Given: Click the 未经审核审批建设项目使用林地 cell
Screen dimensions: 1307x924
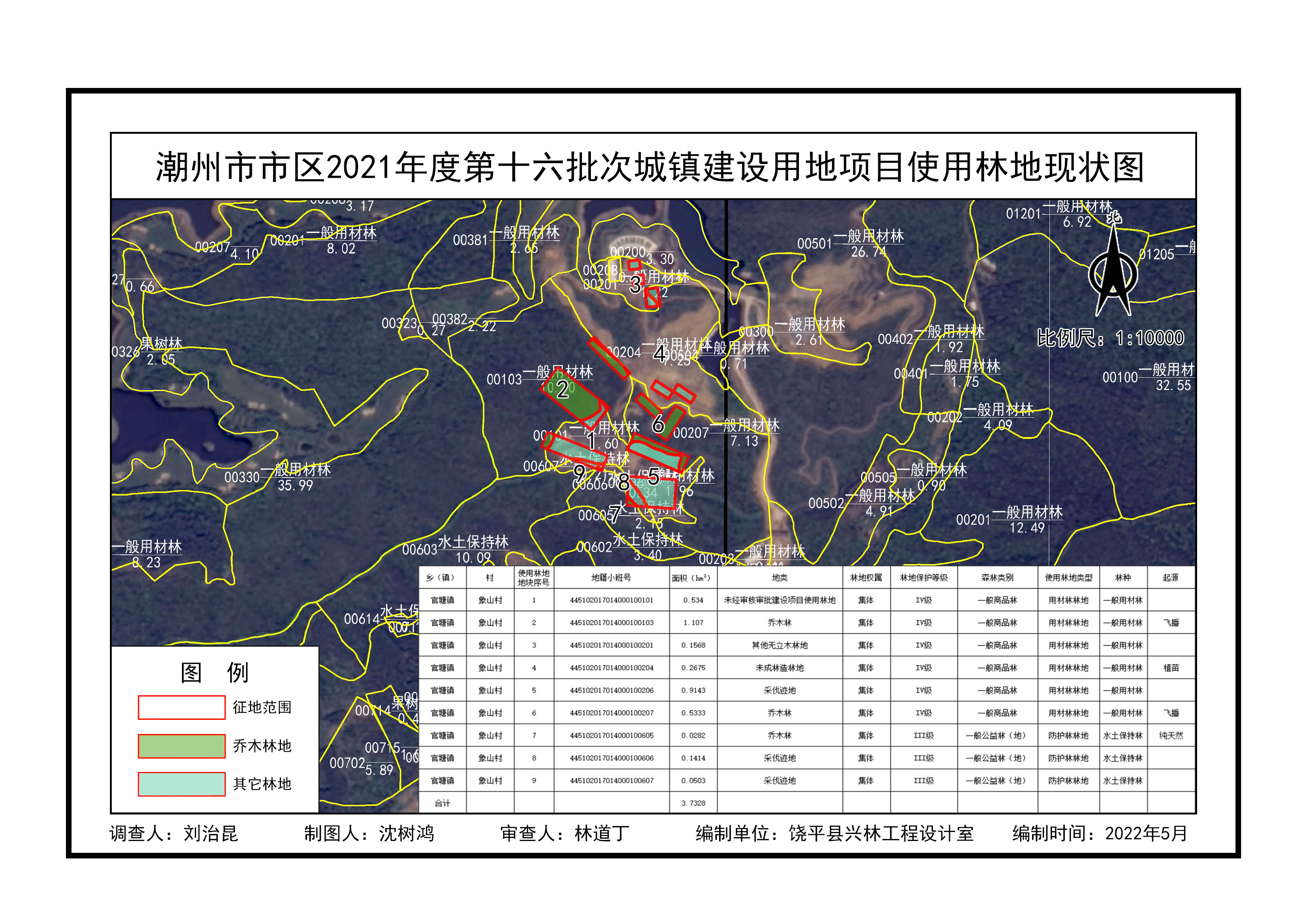Looking at the screenshot, I should coord(779,600).
